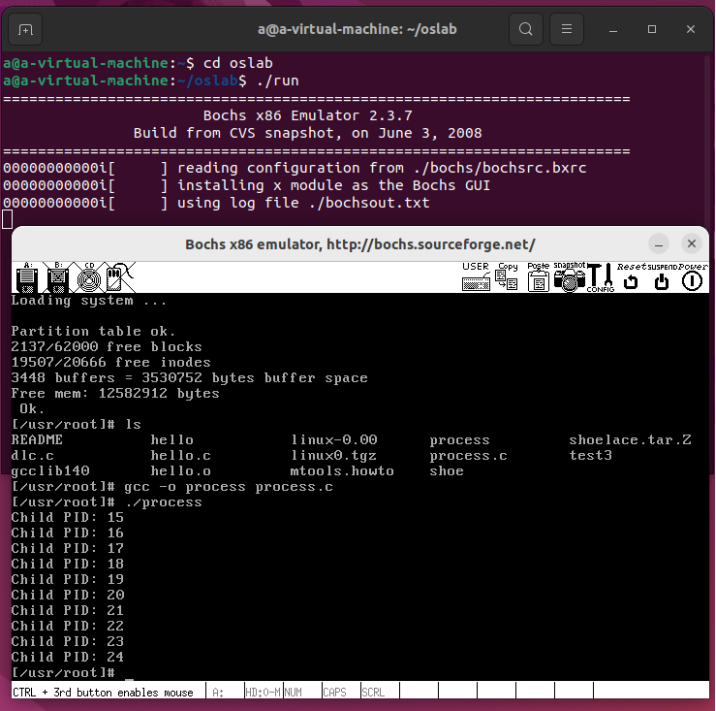
Task: Click the Paste clipboard icon in Bochs
Action: click(538, 277)
